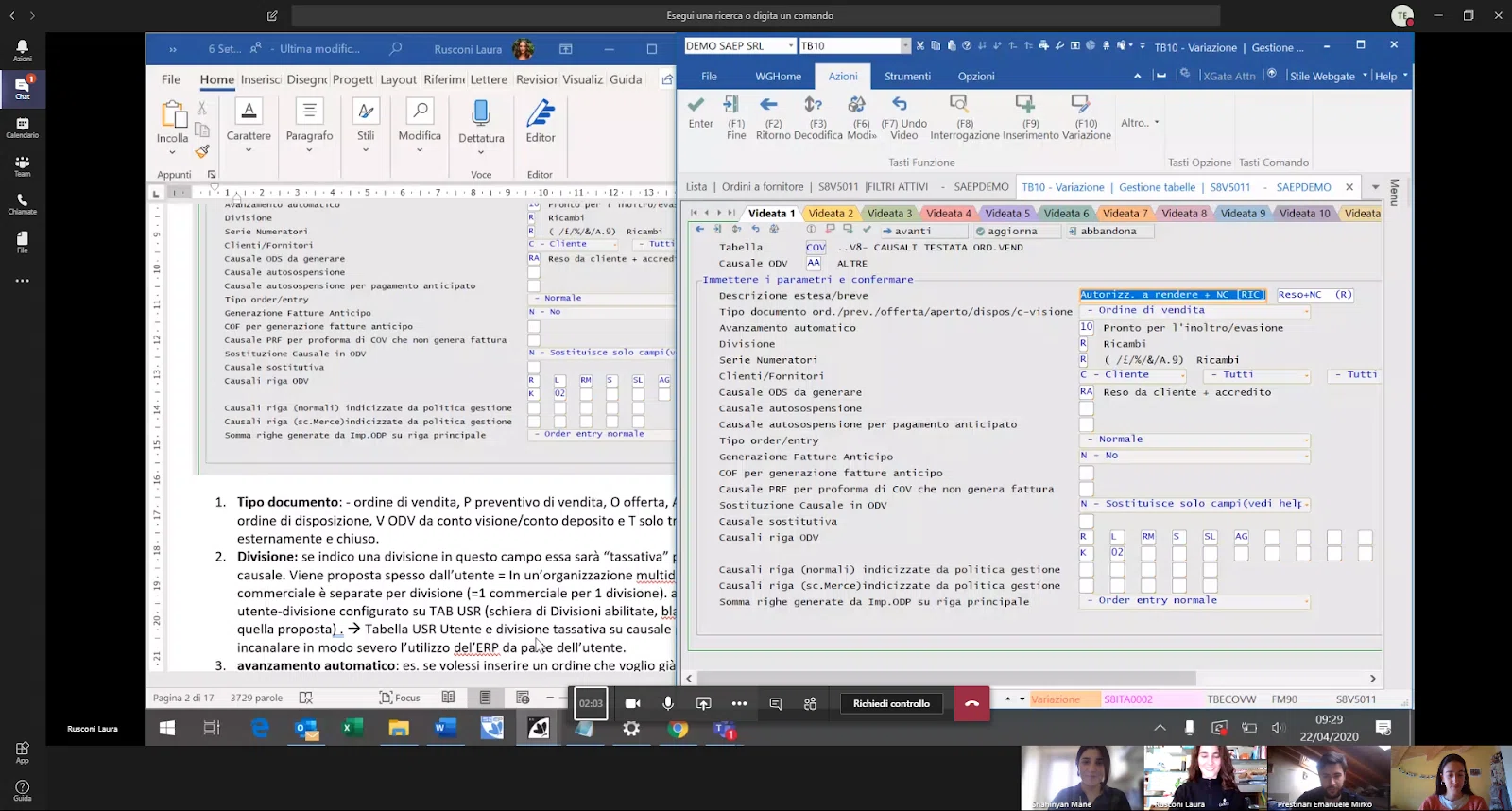Open the Ordine di vendita dropdown
The height and width of the screenshot is (811, 1512).
1195,310
